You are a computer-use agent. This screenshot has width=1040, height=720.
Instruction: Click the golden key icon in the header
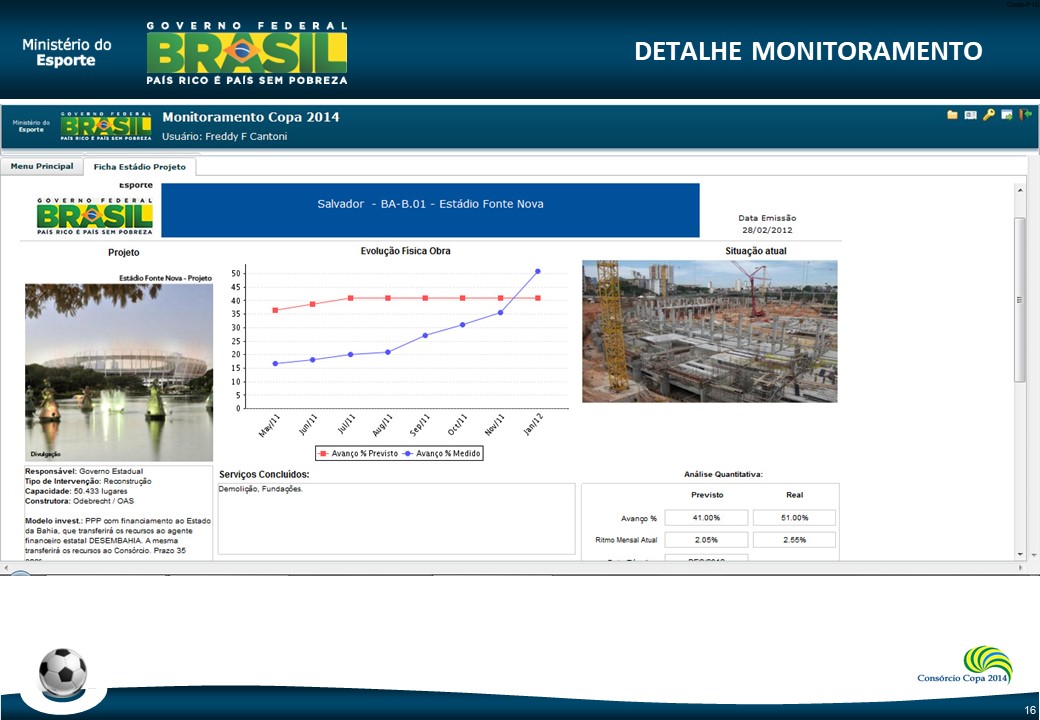[x=988, y=115]
